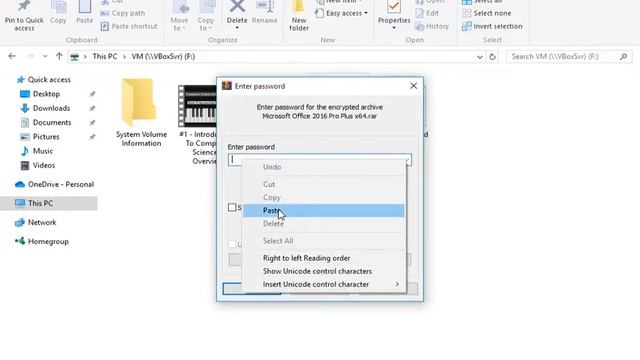Image resolution: width=640 pixels, height=360 pixels.
Task: Click the search magnifier icon
Action: coord(623,56)
